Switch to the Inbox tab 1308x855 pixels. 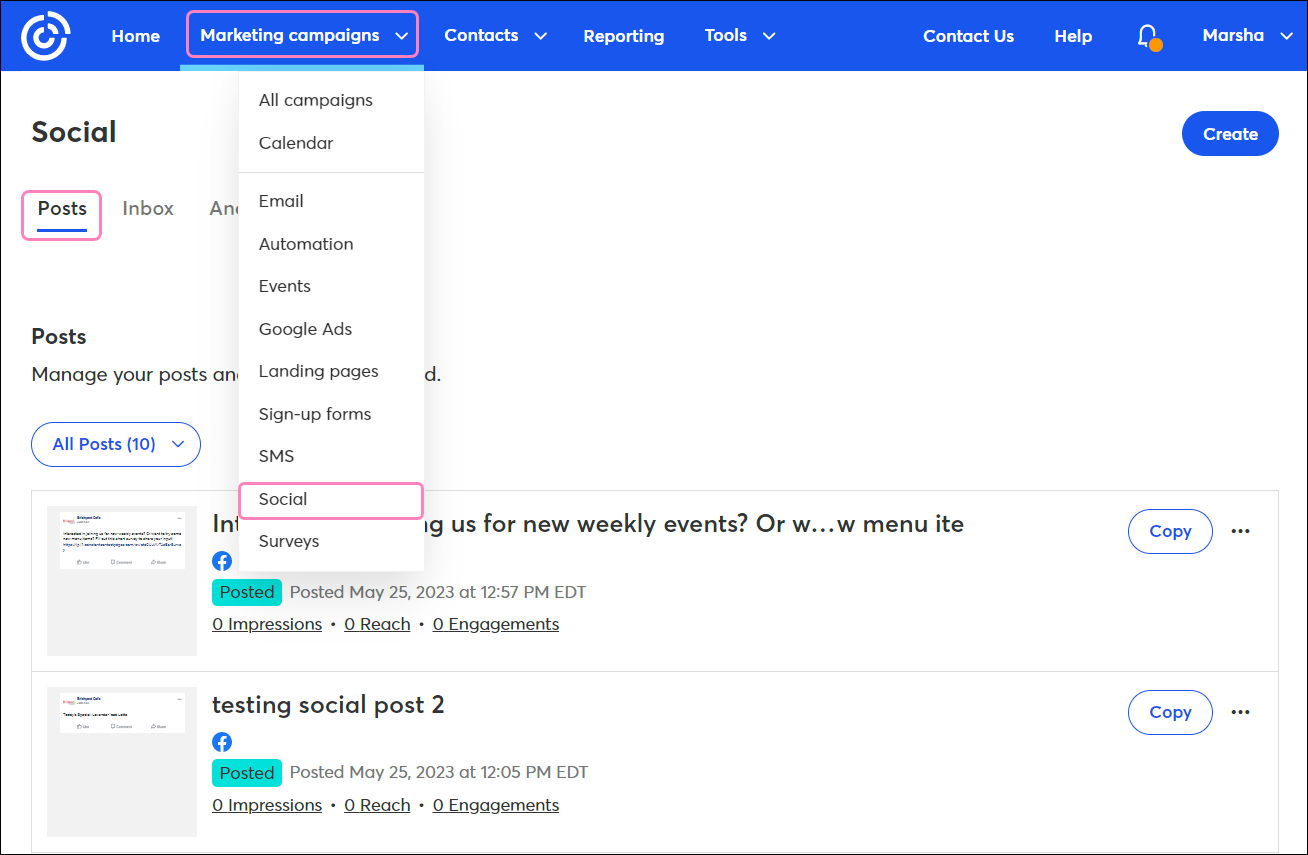[148, 208]
